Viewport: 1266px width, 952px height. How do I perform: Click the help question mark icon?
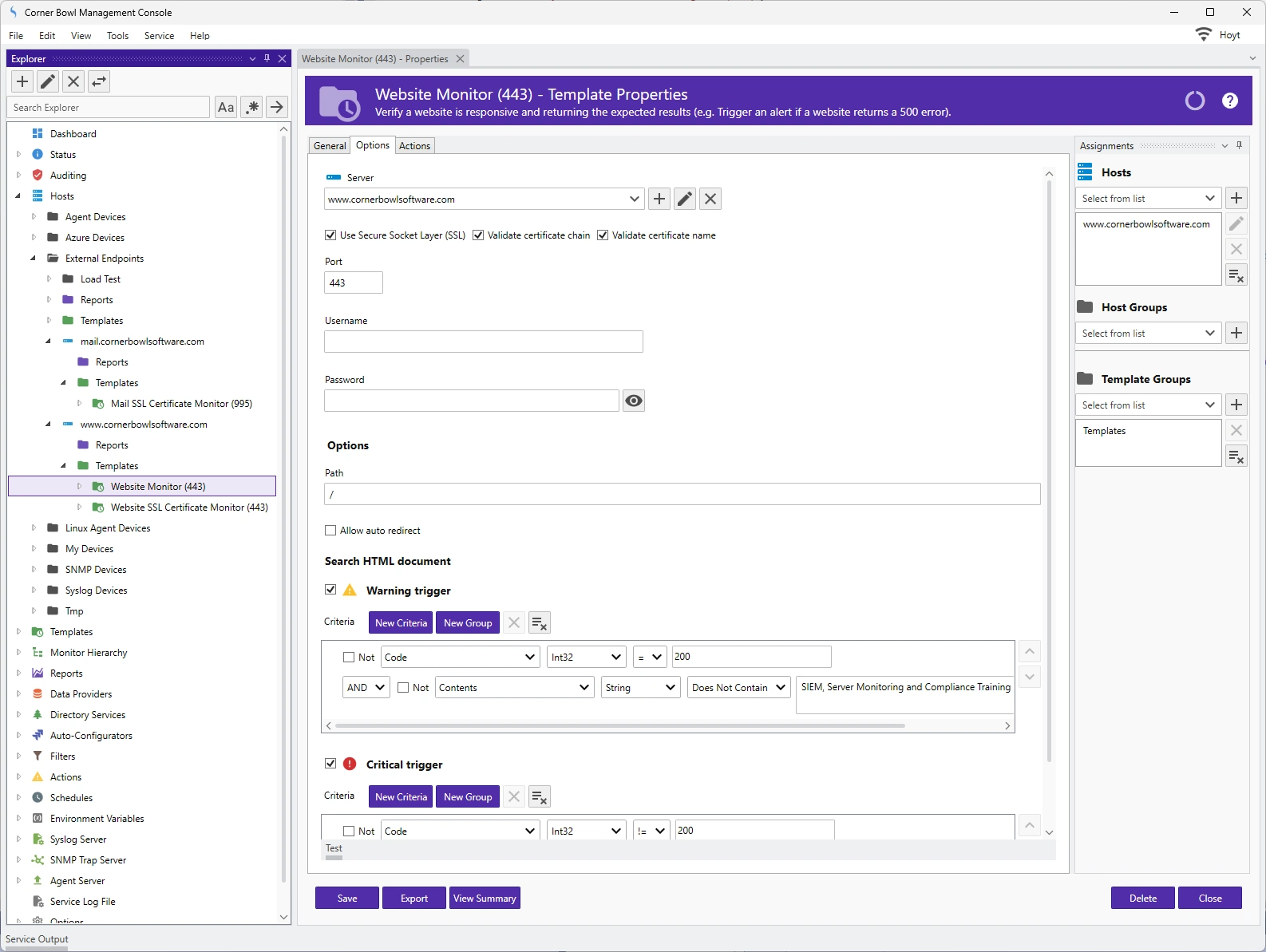point(1229,101)
